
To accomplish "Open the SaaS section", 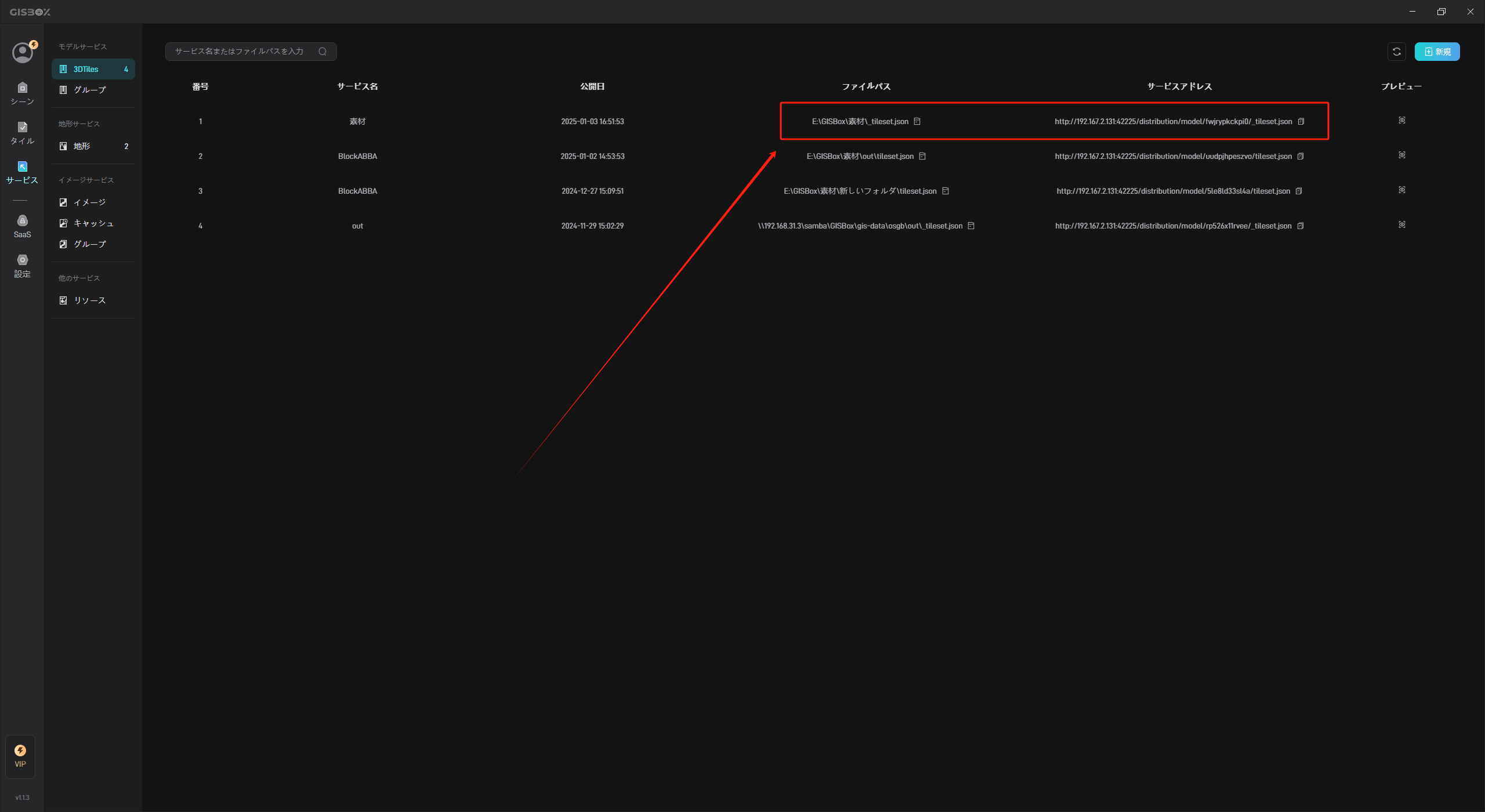I will (22, 226).
